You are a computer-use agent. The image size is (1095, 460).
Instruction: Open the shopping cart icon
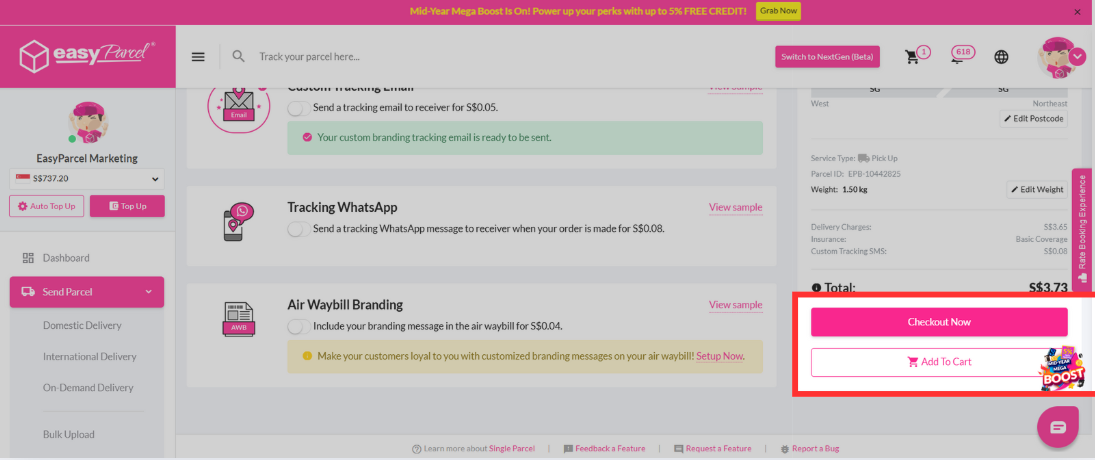click(x=912, y=57)
